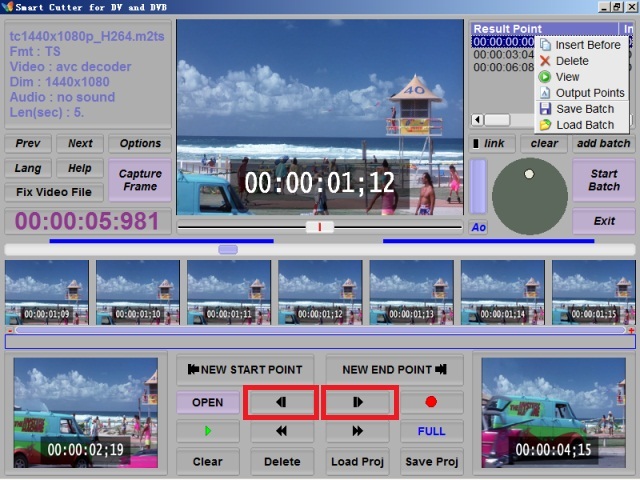
Task: Click the Result Point column header
Action: [544, 29]
